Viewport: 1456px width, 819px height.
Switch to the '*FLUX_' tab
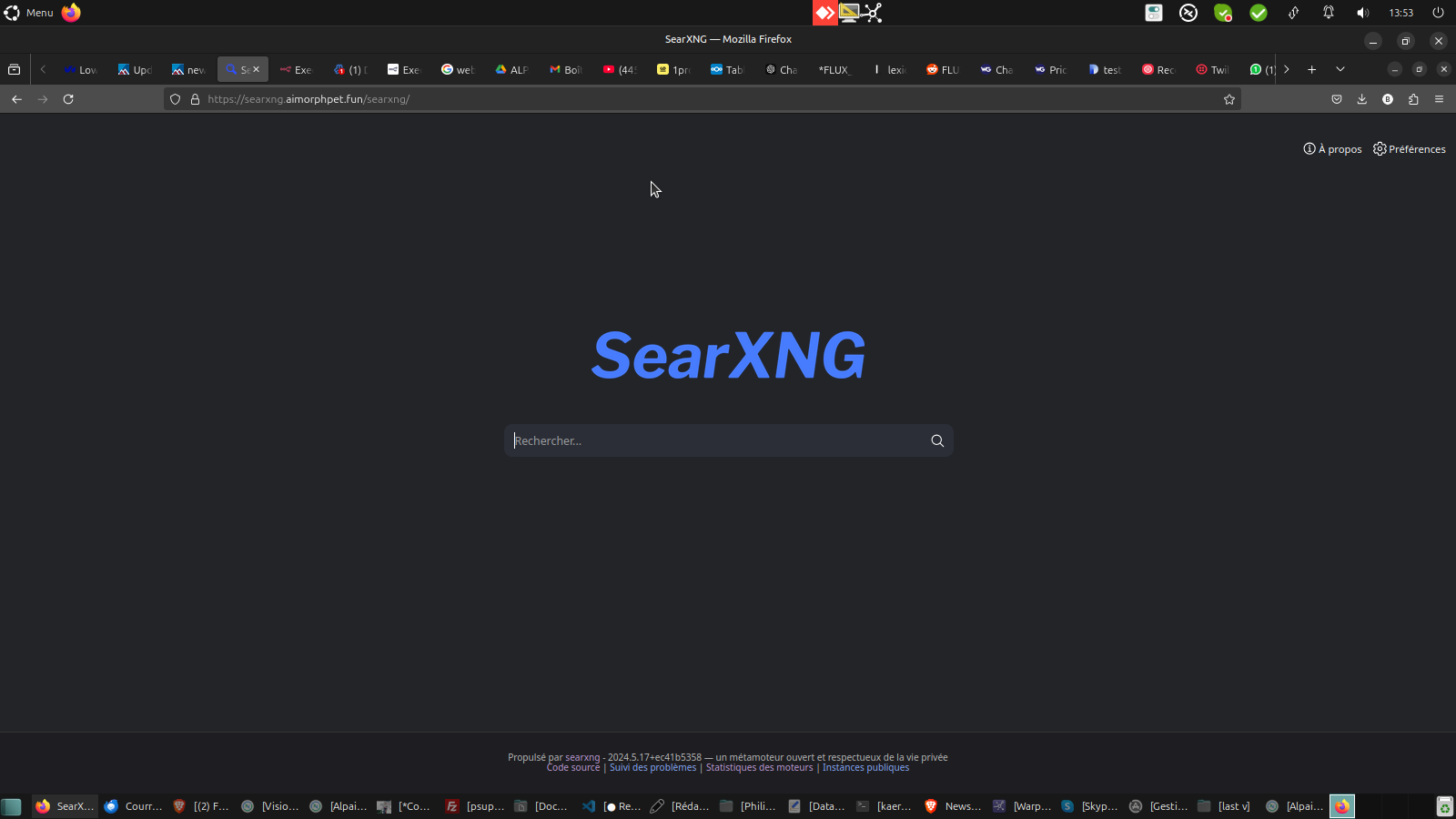[x=834, y=69]
